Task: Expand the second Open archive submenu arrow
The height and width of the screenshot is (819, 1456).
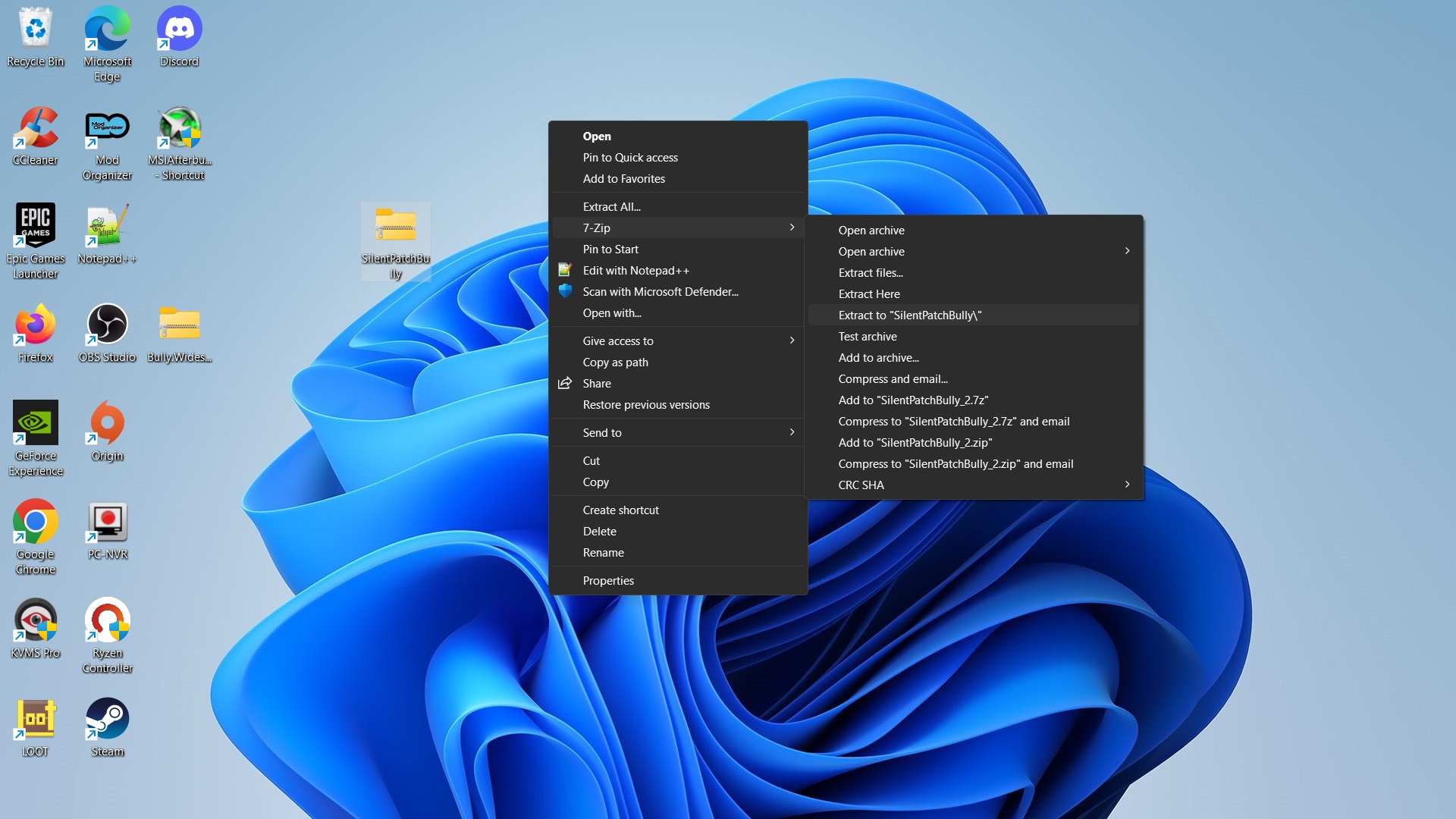Action: [1127, 251]
